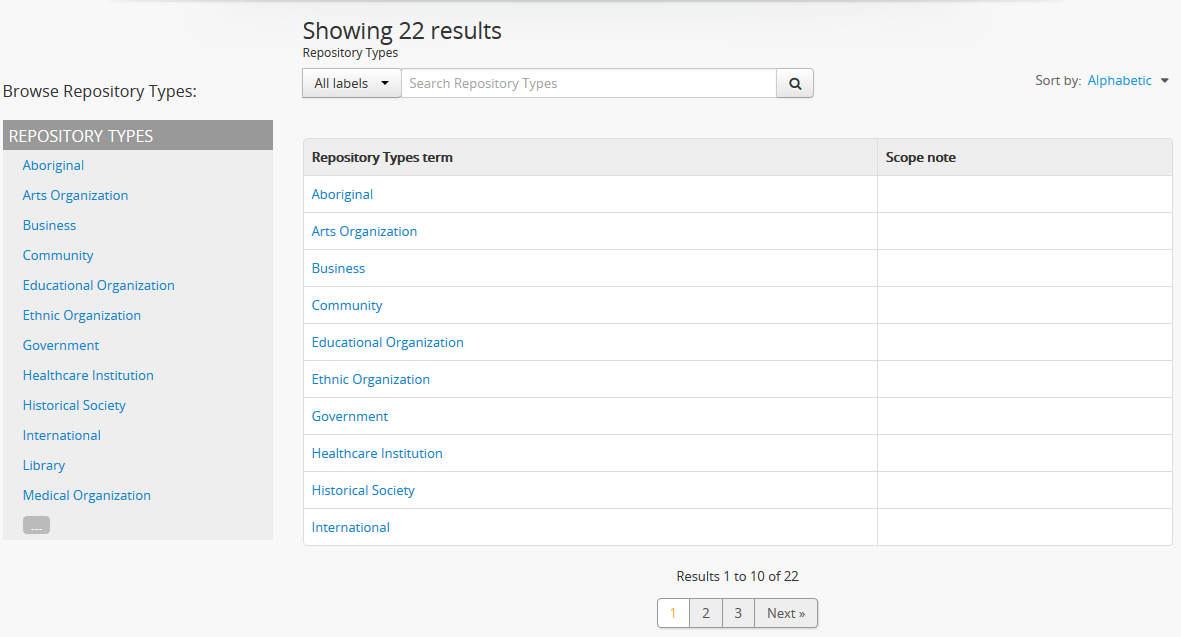Select Ethnic Organization in the sidebar
Image resolution: width=1181 pixels, height=637 pixels.
coord(82,315)
